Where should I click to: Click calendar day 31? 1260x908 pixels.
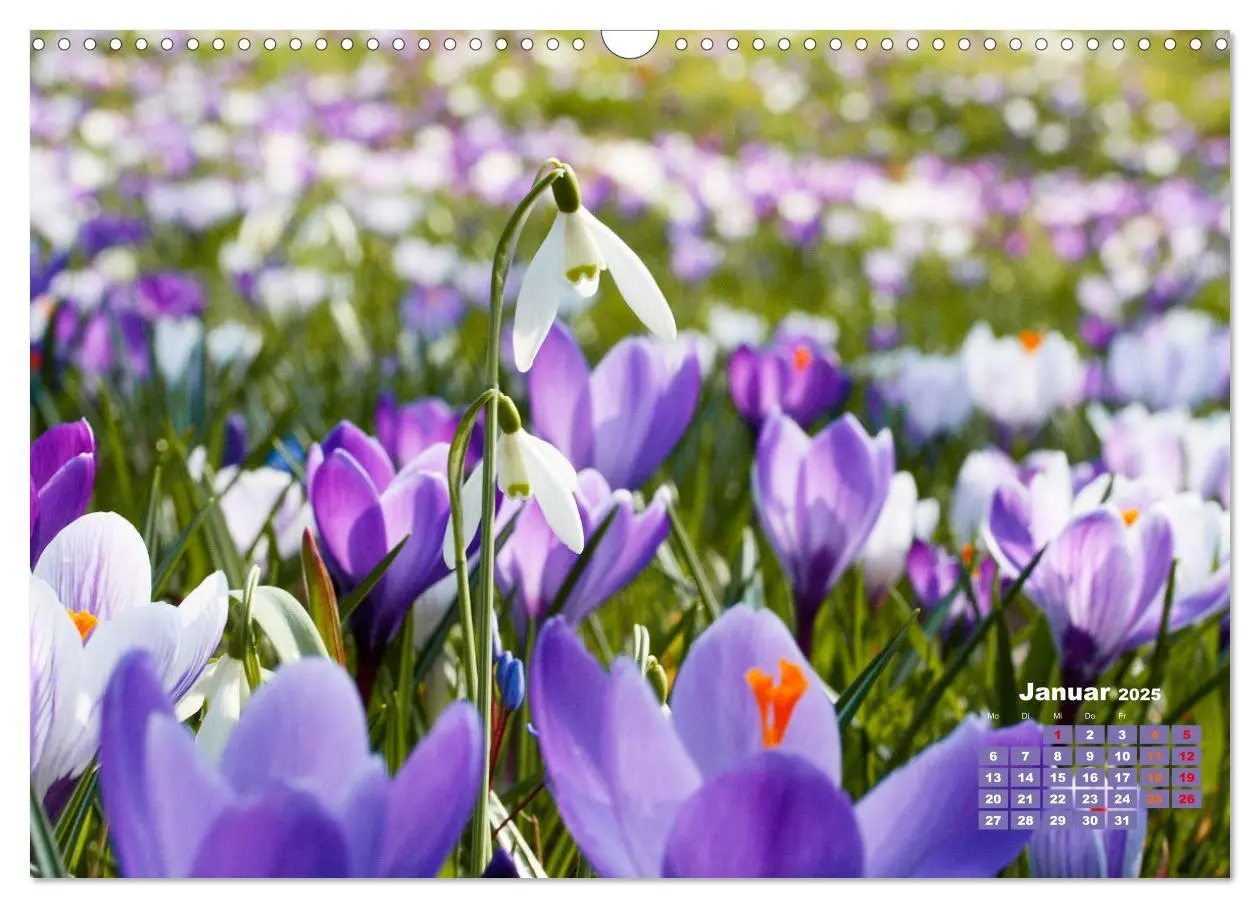(x=1122, y=820)
